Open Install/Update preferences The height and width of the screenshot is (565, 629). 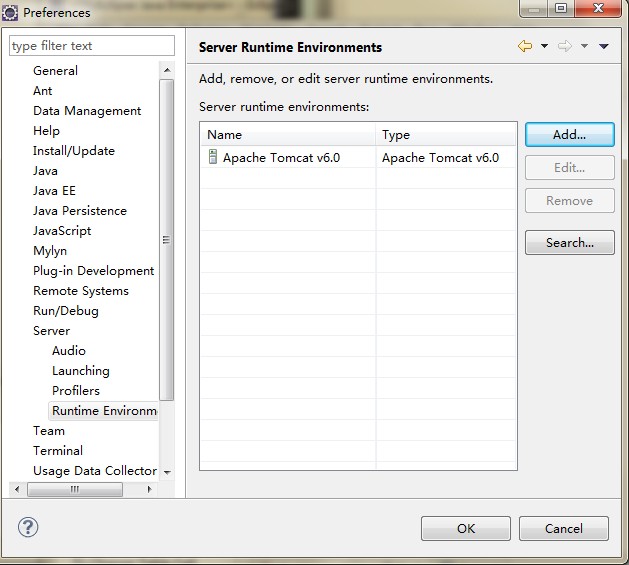(74, 151)
